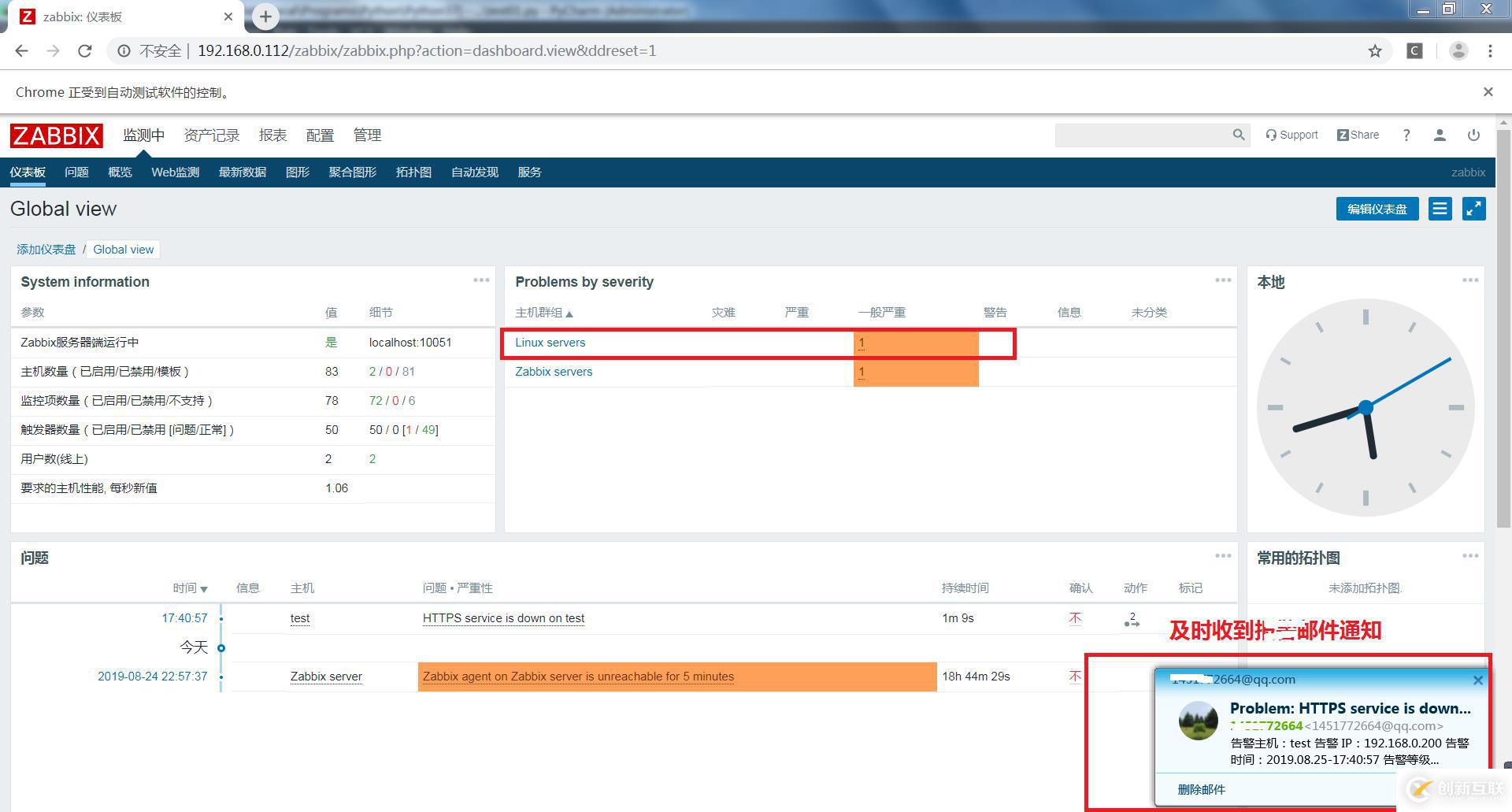The width and height of the screenshot is (1512, 812).
Task: Open Problems by severity widget options menu
Action: pos(1223,280)
